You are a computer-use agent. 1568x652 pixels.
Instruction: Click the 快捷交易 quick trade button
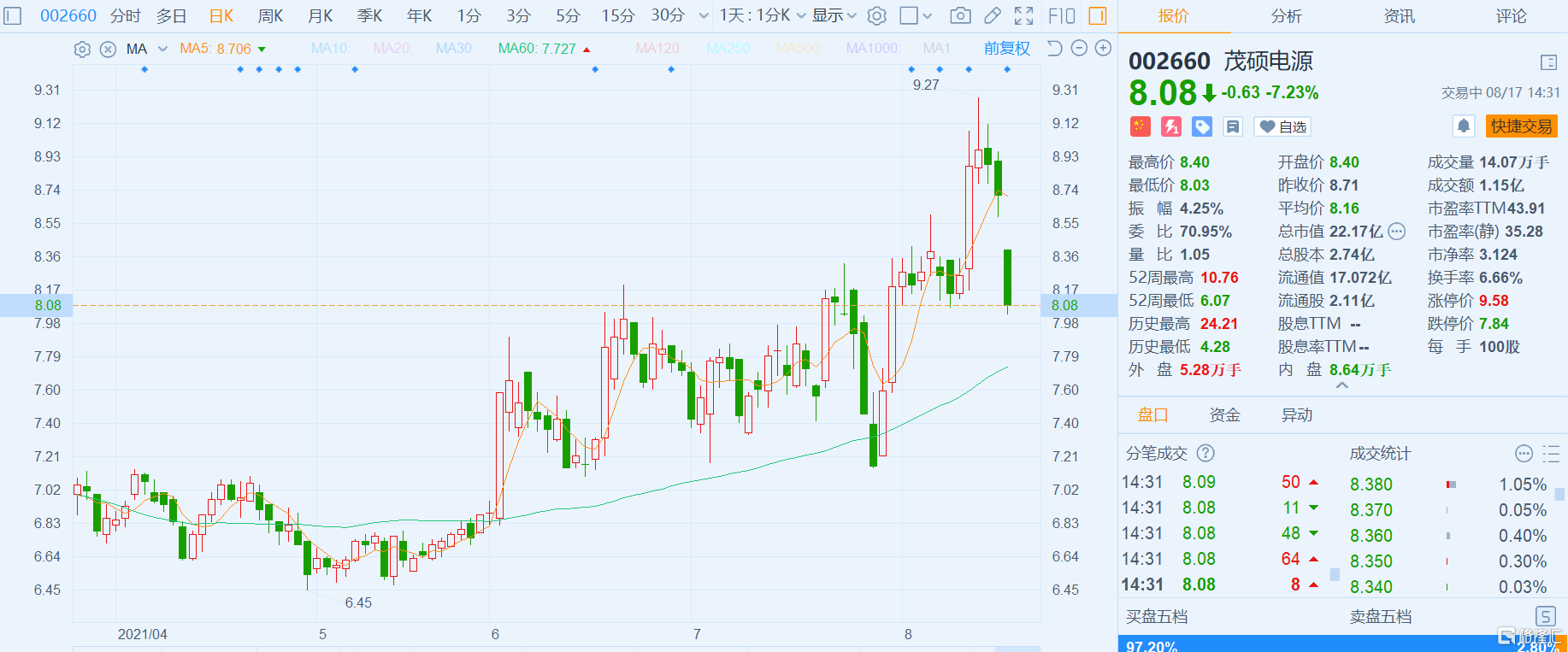(1521, 126)
